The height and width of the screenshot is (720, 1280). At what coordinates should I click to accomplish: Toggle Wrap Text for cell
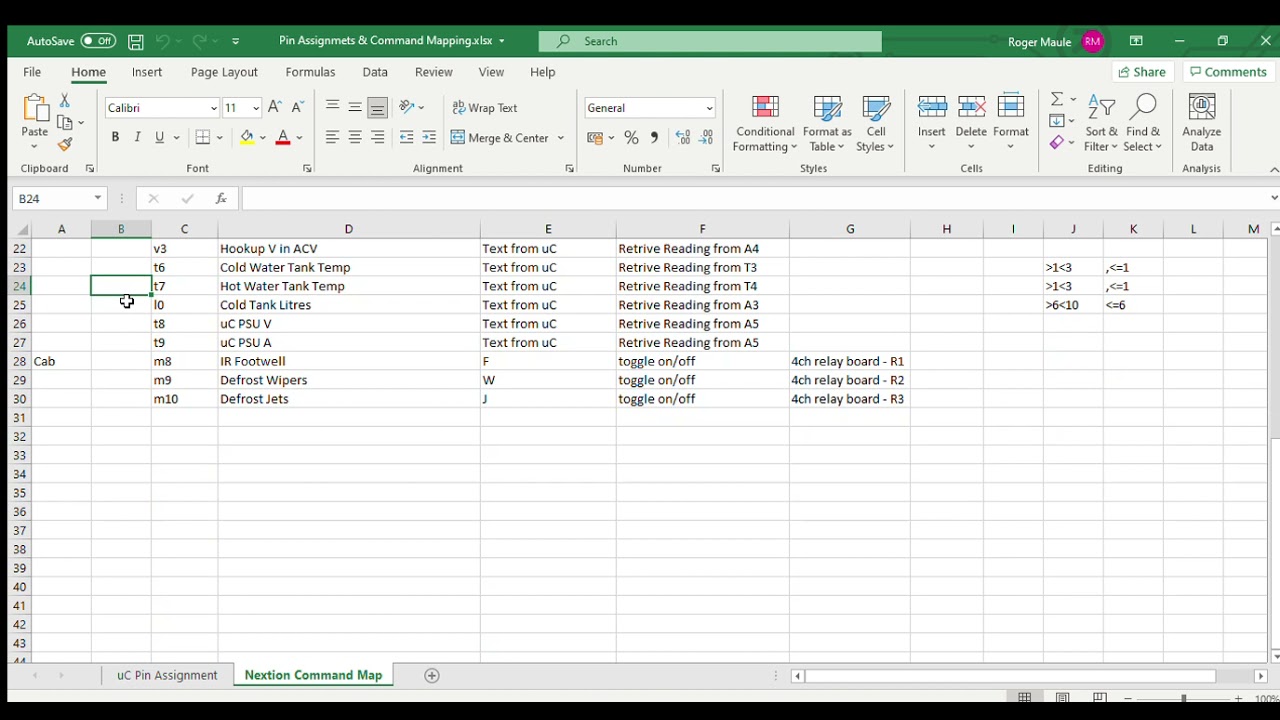pyautogui.click(x=486, y=107)
